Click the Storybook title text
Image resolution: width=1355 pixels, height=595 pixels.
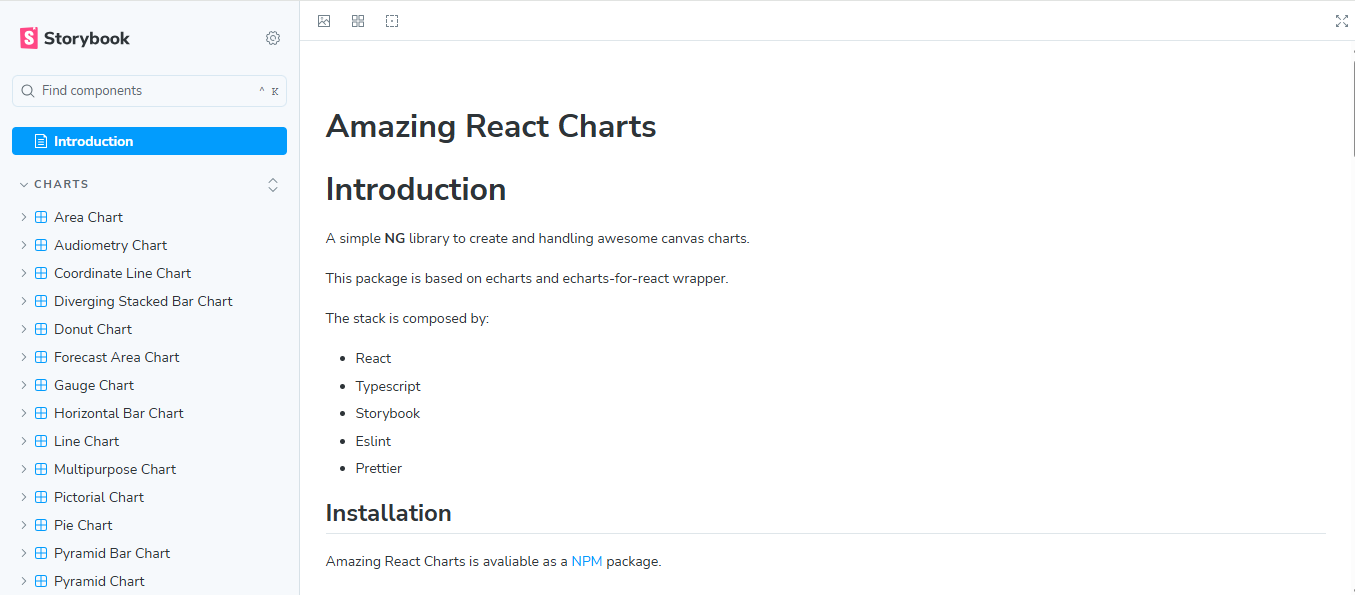87,39
